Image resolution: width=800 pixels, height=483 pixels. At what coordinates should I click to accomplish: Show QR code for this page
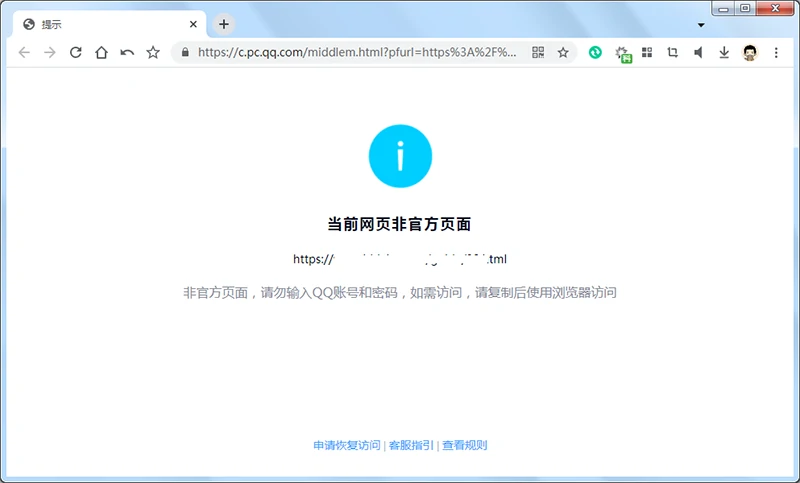pyautogui.click(x=538, y=53)
